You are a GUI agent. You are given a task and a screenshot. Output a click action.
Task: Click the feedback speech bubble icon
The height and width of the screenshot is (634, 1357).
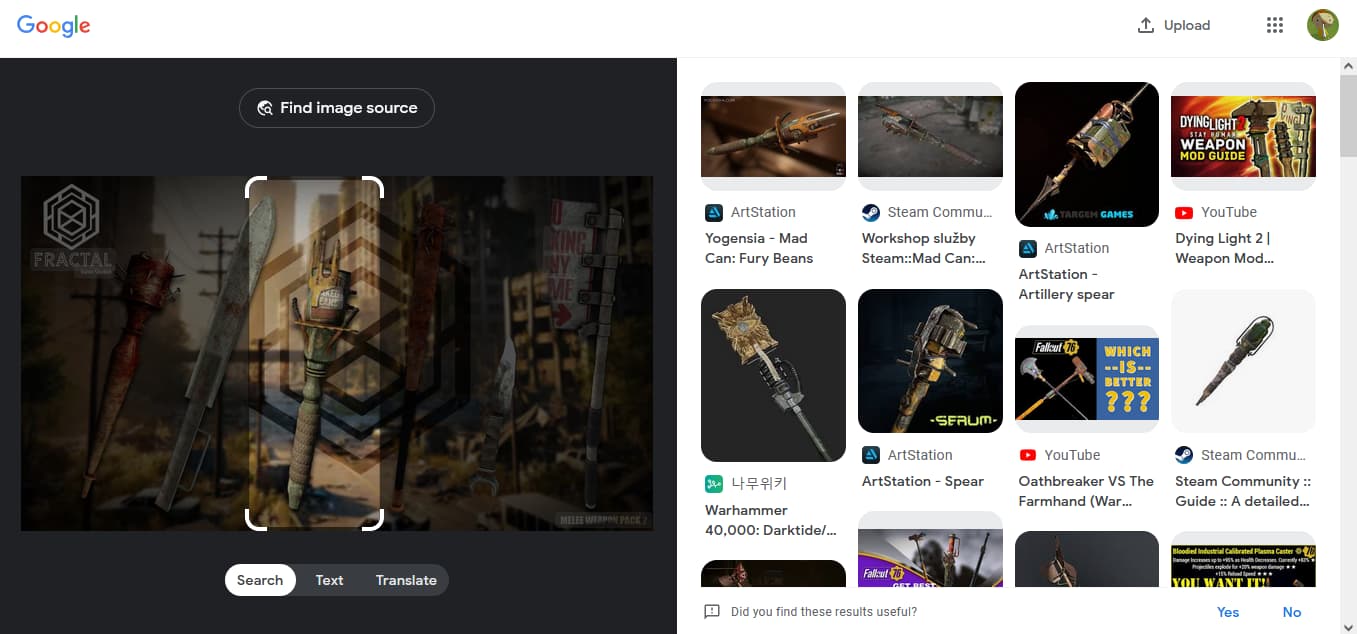coord(712,611)
